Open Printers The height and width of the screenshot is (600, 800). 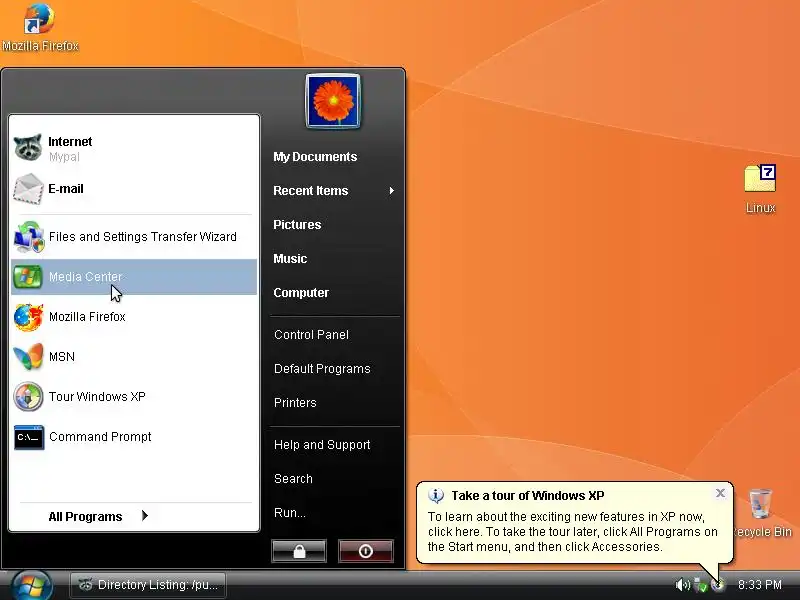tap(295, 403)
